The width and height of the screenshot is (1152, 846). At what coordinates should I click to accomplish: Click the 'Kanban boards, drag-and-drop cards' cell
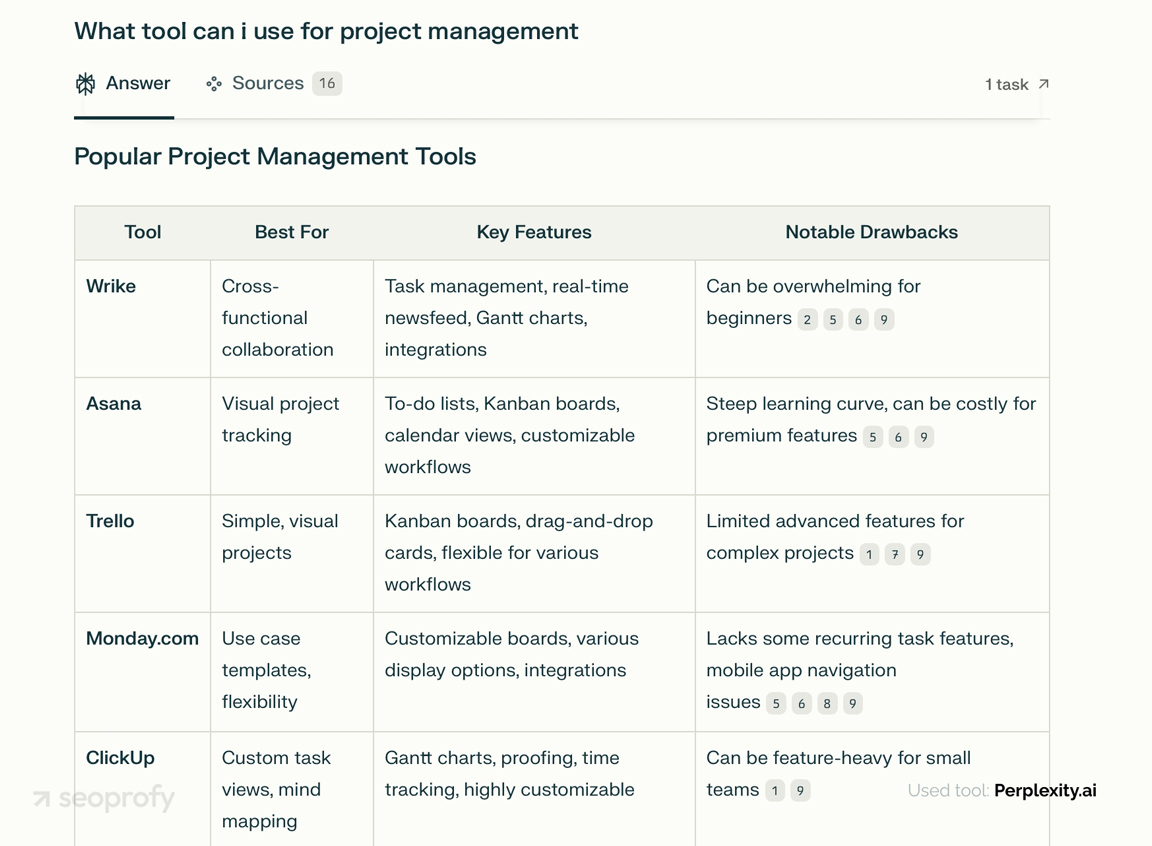coord(534,554)
